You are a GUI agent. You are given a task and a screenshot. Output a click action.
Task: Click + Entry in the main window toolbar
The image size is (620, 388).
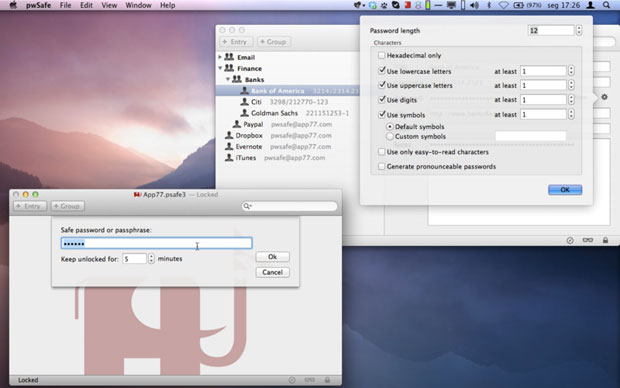click(236, 42)
